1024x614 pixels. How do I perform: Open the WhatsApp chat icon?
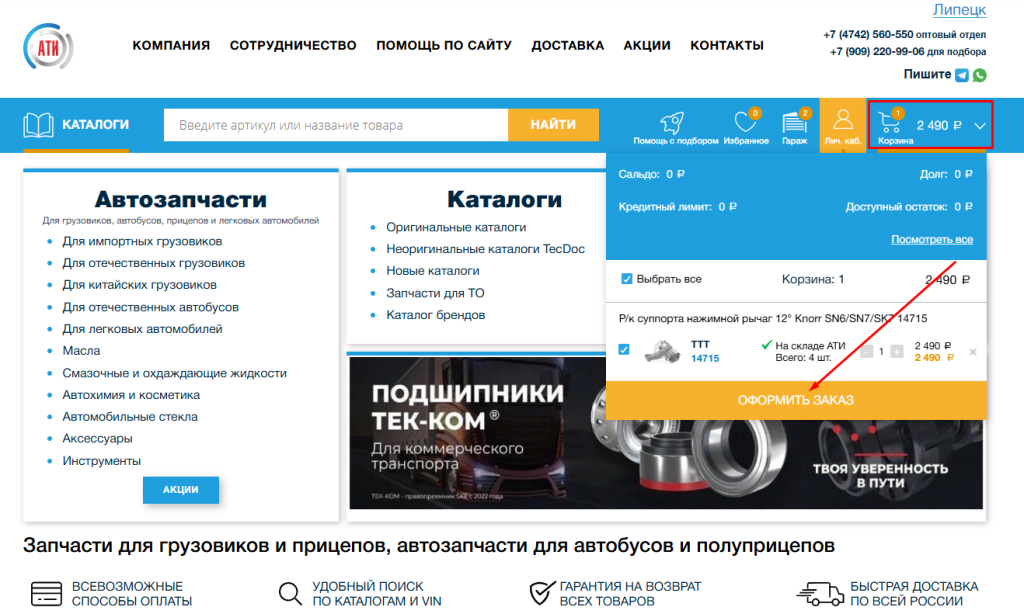coord(979,75)
